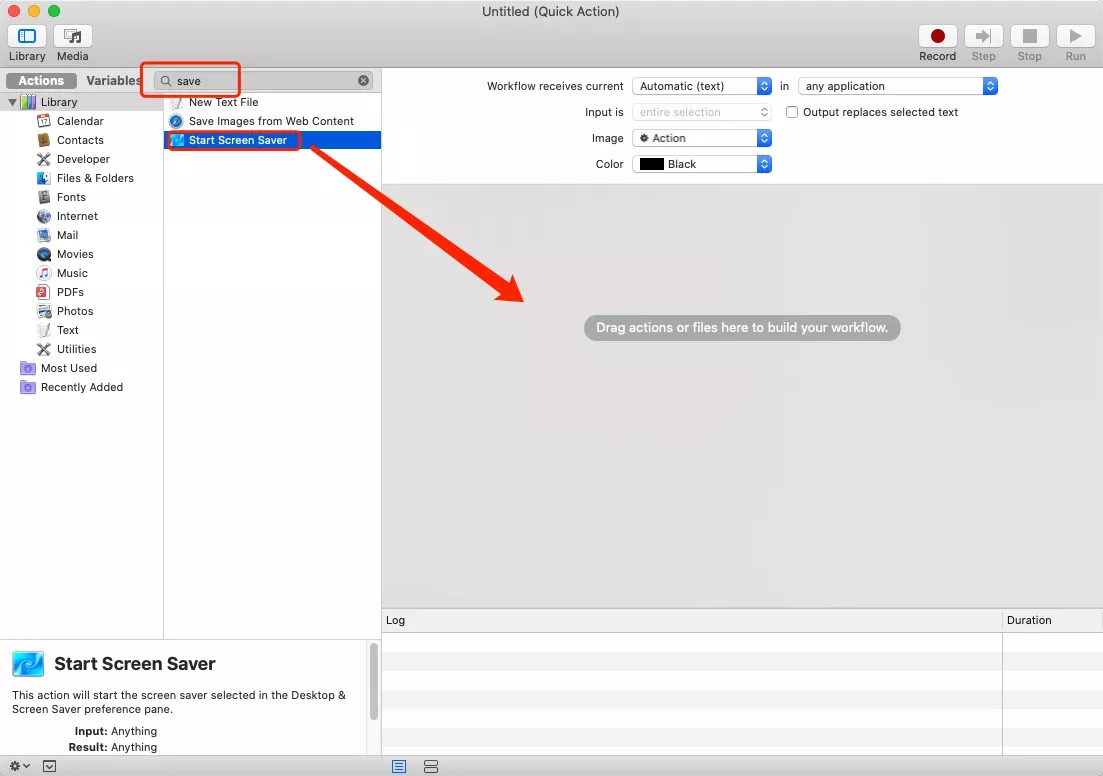Click the Start Screen Saver description icon

pyautogui.click(x=28, y=663)
